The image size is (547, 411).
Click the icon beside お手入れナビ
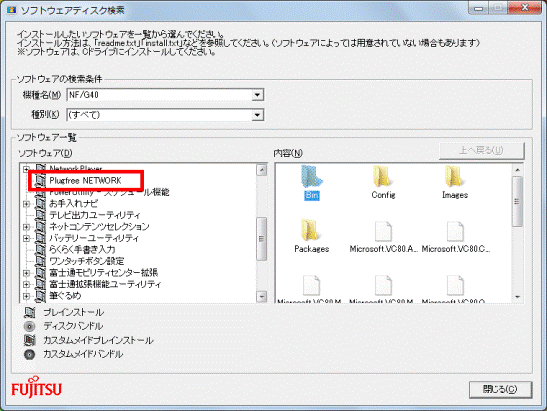tap(41, 203)
